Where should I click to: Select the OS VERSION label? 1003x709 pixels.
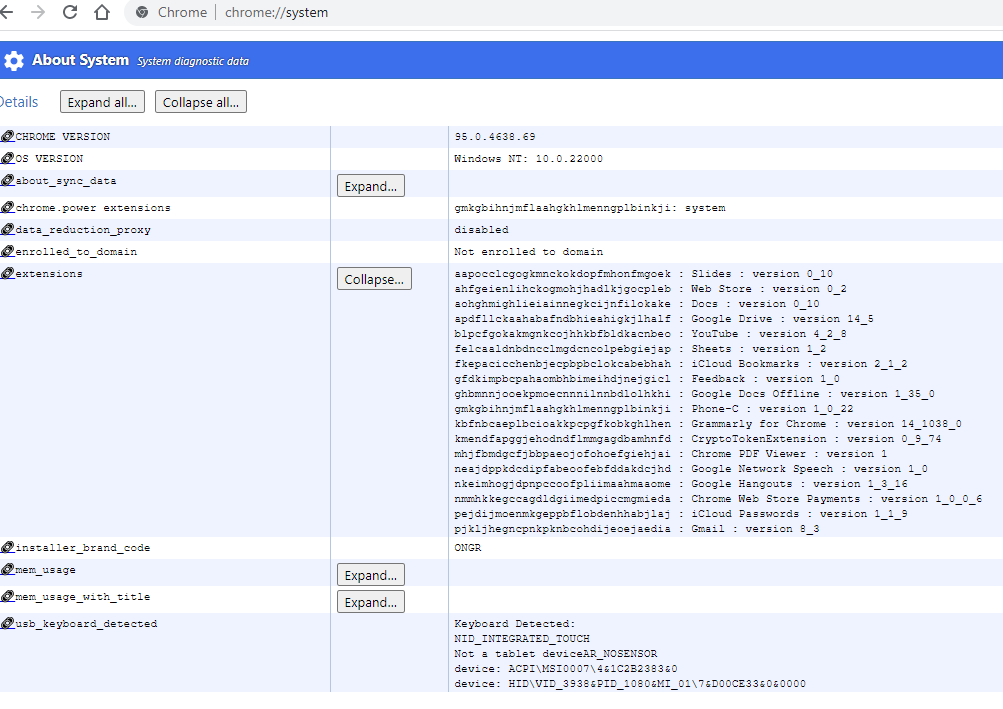(x=49, y=158)
